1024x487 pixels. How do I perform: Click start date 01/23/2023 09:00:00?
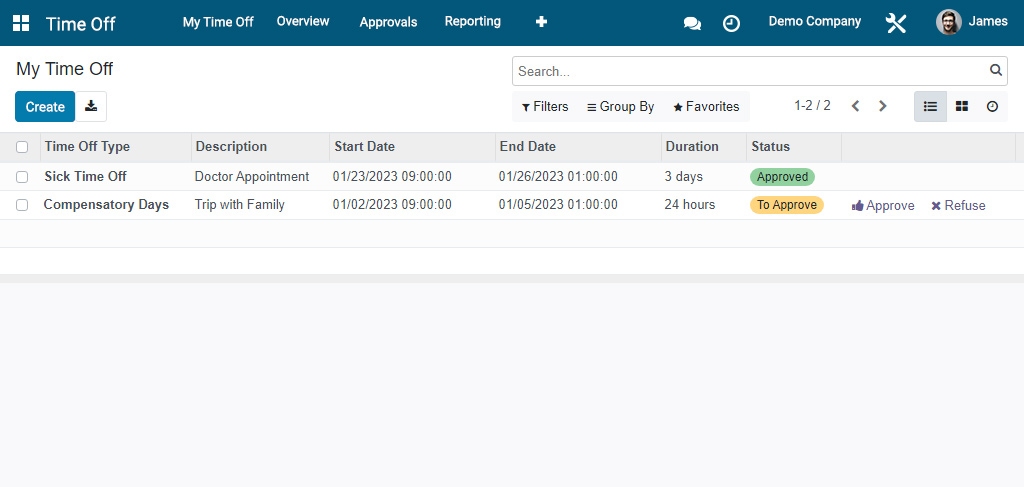[x=392, y=177]
